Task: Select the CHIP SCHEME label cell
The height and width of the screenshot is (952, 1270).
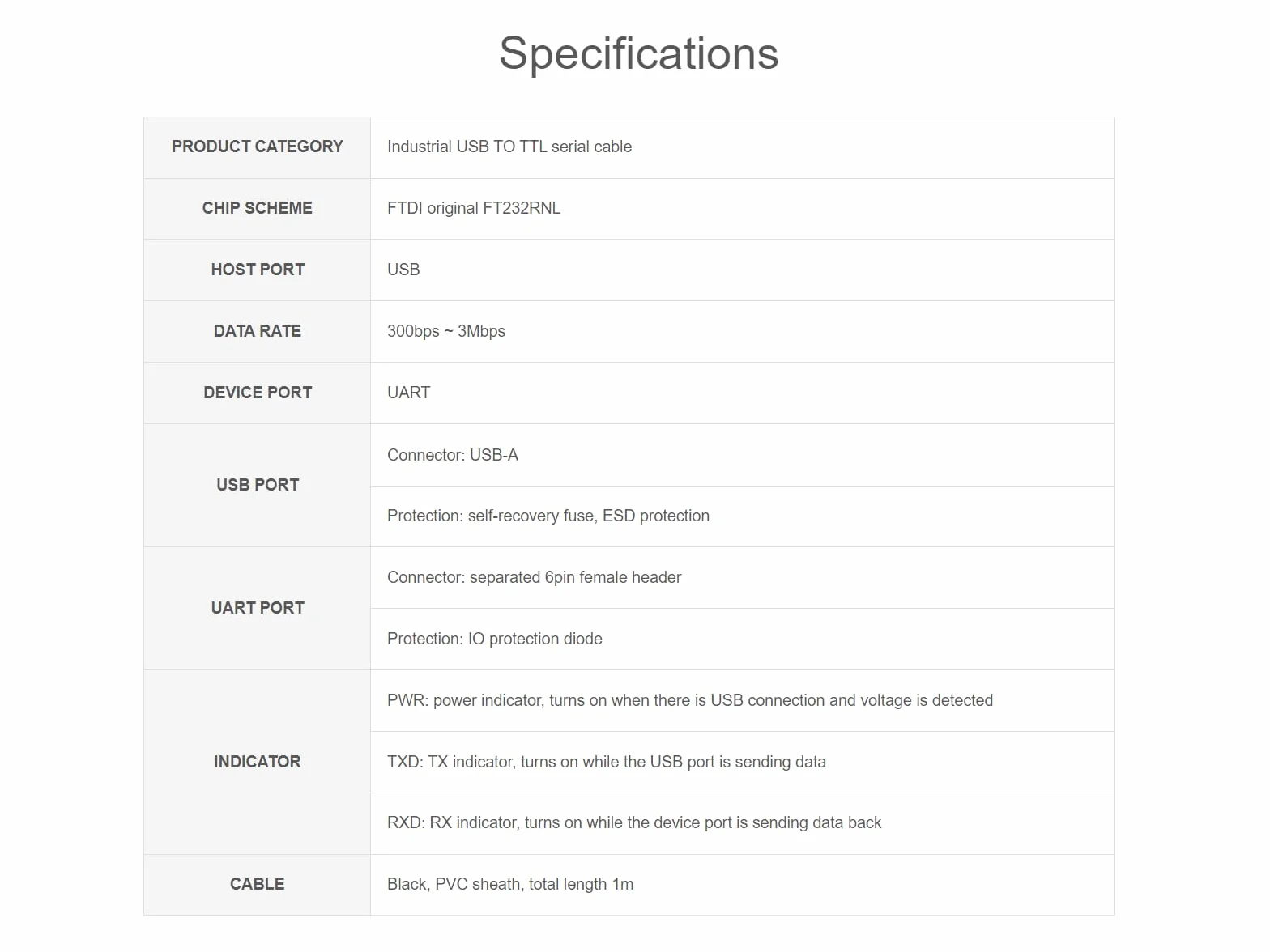Action: click(x=258, y=208)
